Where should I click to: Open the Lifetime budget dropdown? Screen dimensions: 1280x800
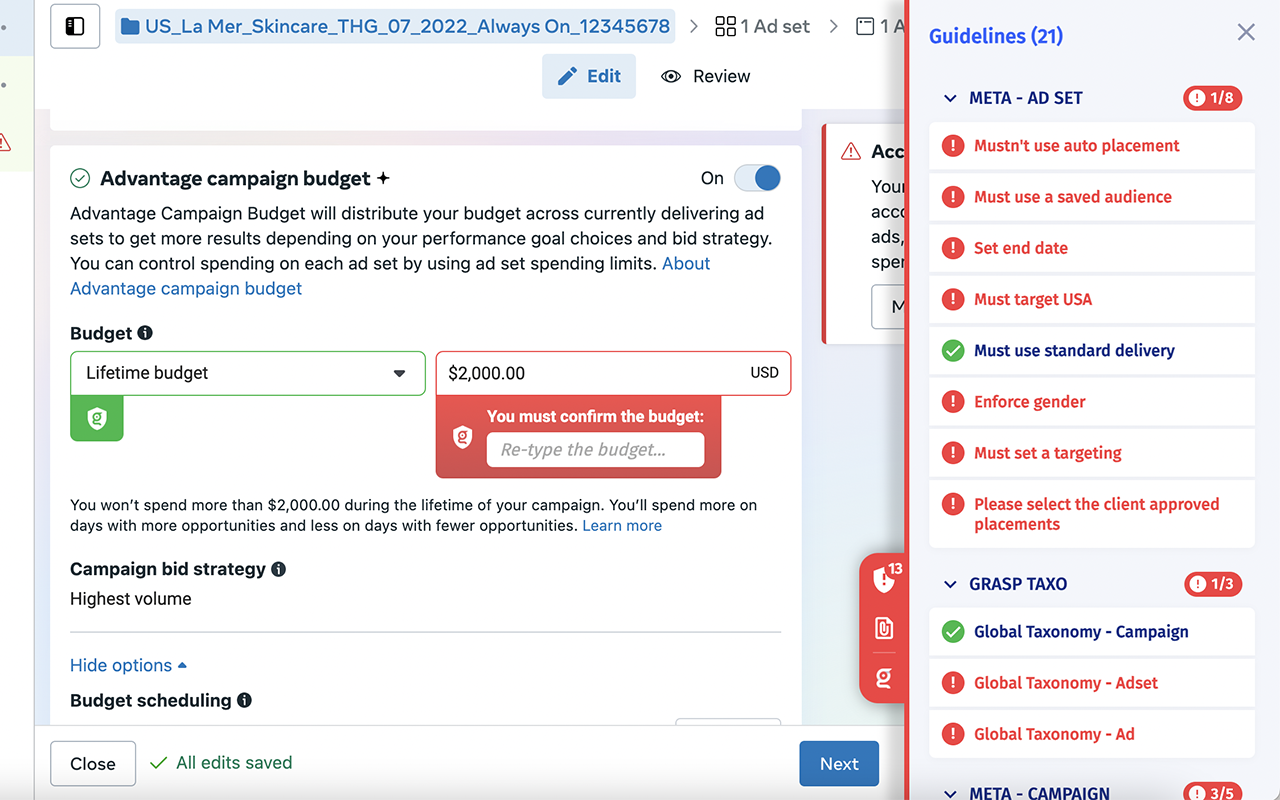[x=248, y=373]
